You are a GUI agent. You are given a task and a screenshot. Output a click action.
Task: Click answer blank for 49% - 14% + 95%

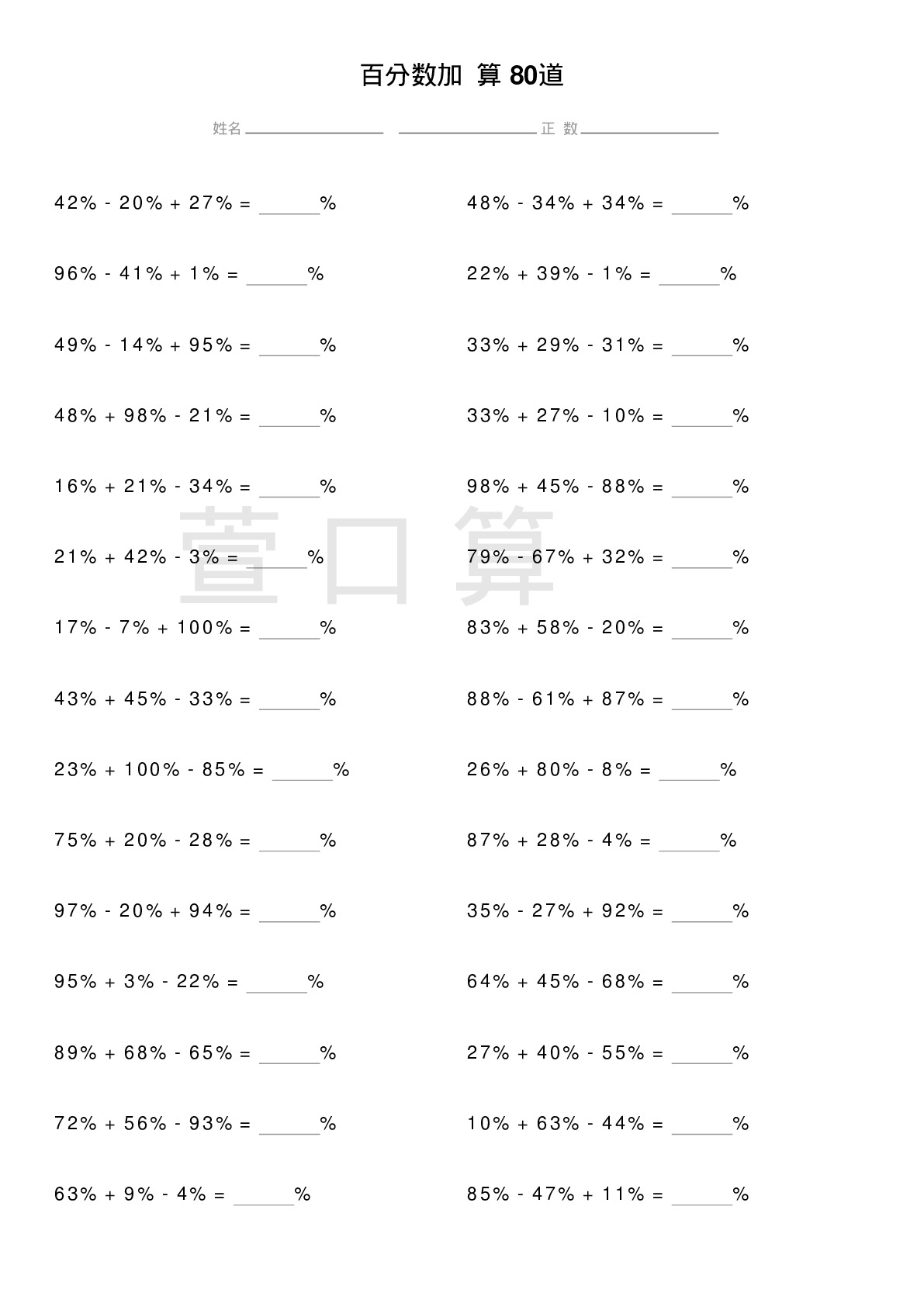point(289,346)
